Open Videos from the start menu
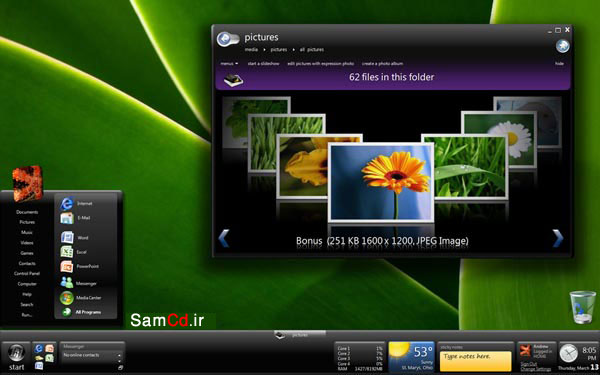Screen dimensions: 600x375 pos(27,243)
